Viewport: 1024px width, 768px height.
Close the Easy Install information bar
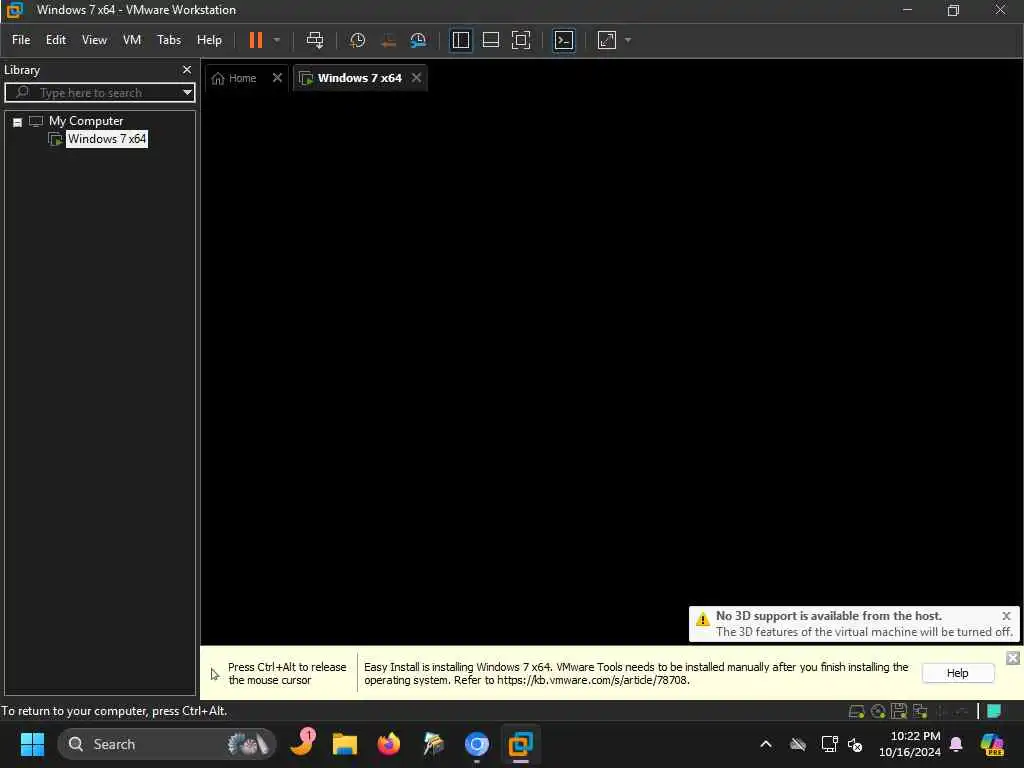[1013, 658]
